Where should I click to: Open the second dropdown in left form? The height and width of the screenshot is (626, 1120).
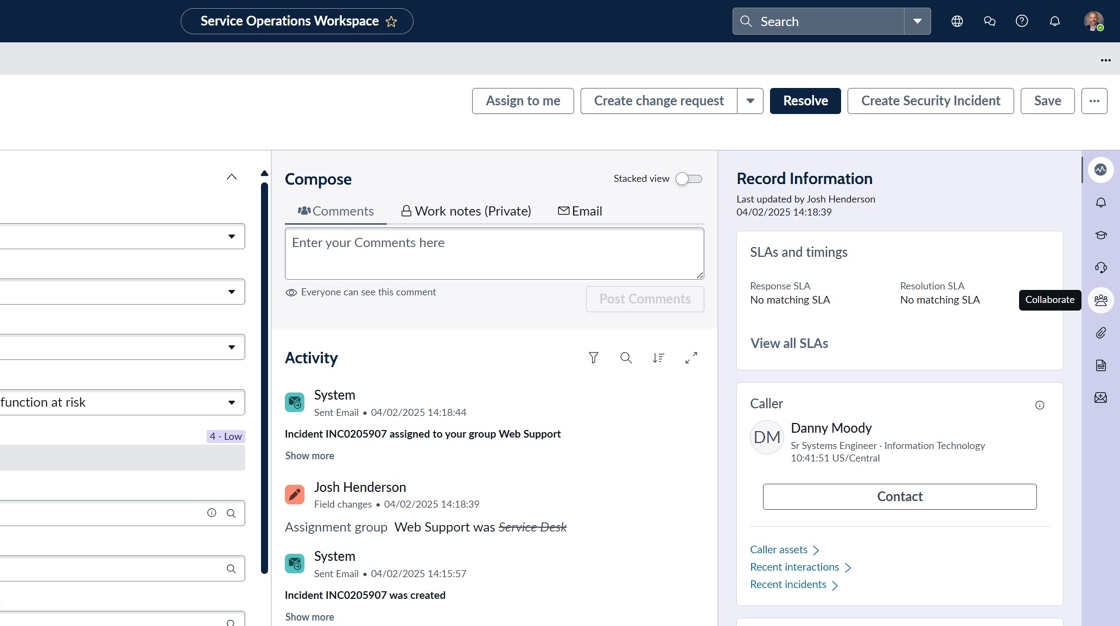pos(122,292)
